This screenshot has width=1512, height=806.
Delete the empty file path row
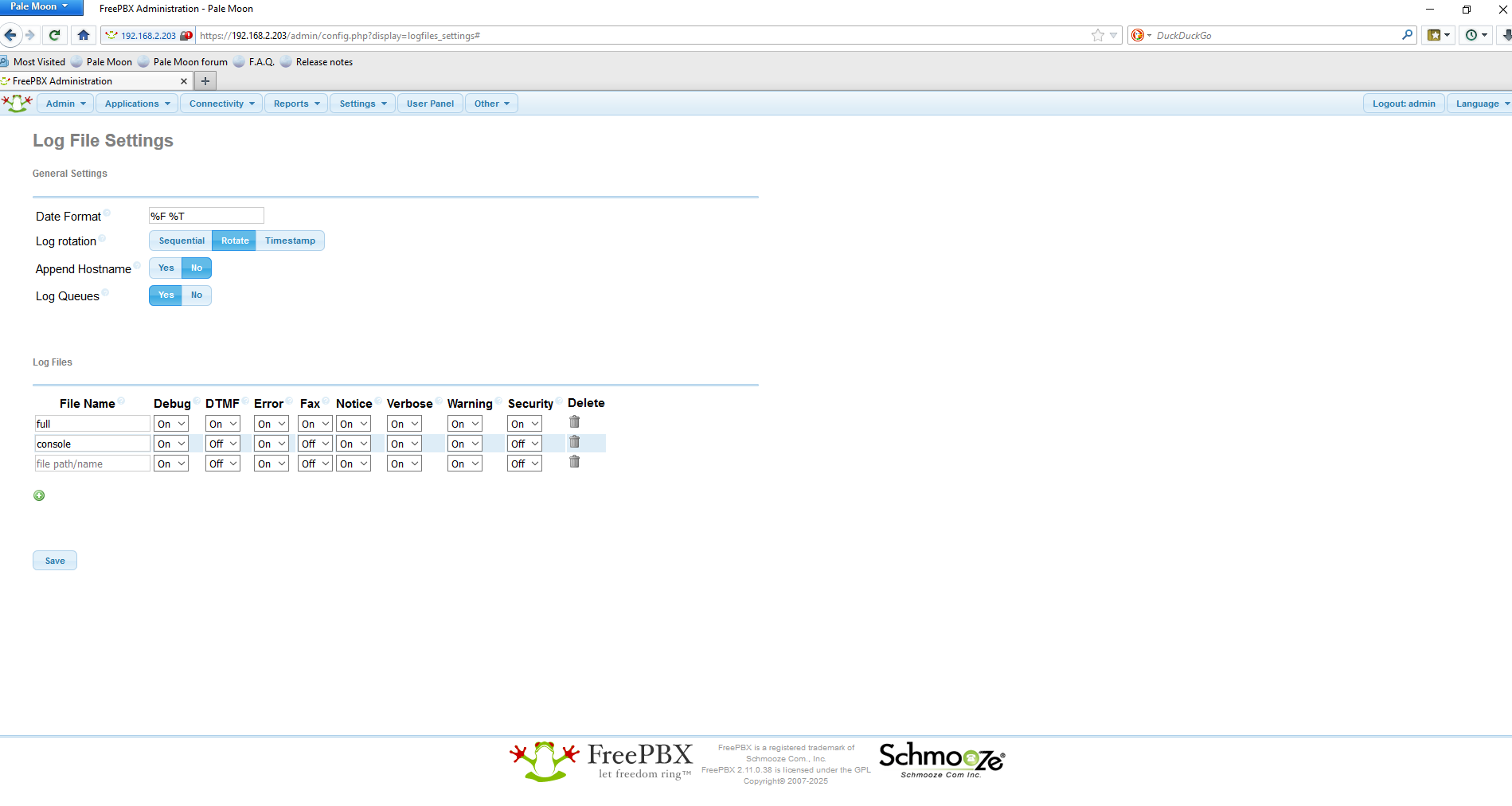(x=575, y=462)
